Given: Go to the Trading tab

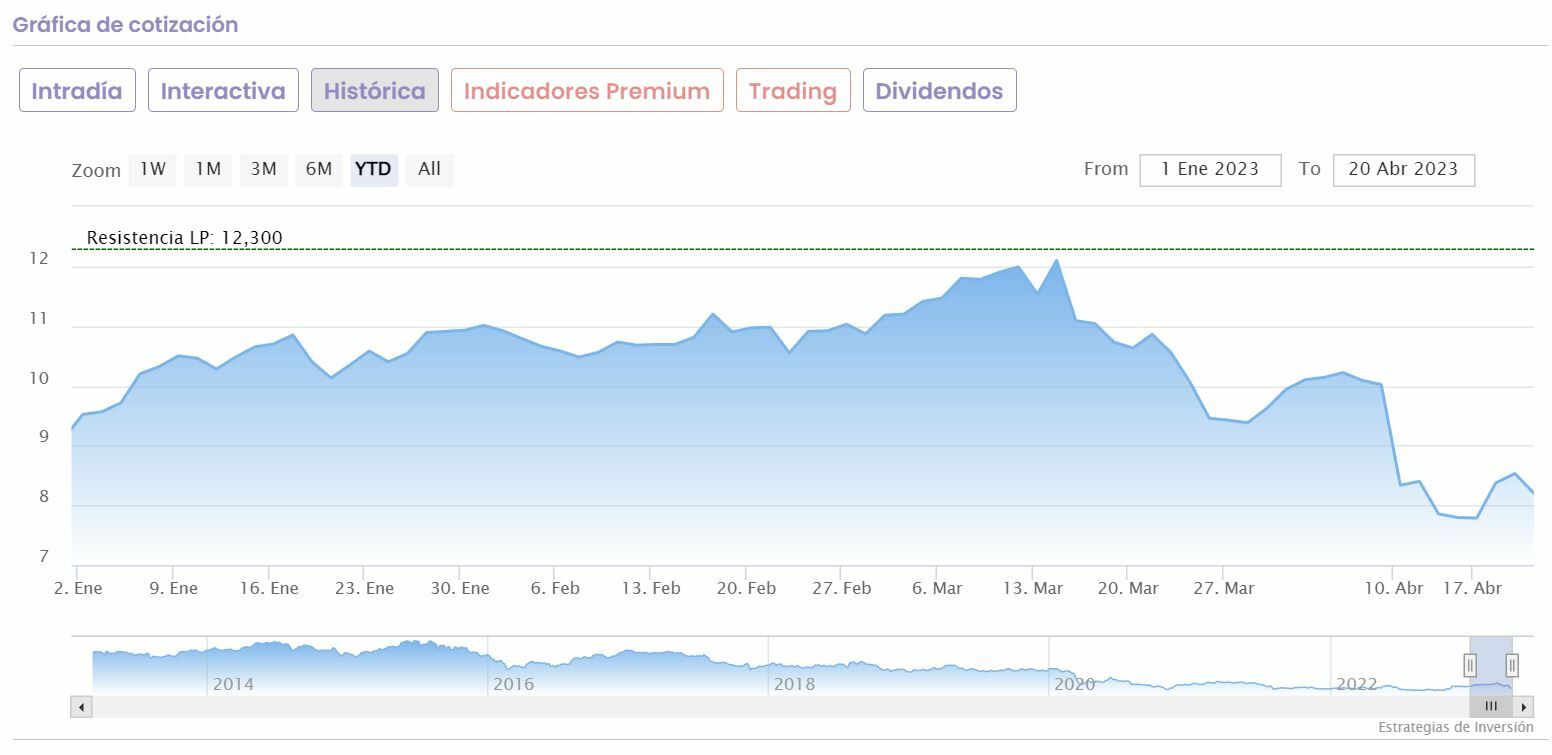Looking at the screenshot, I should pos(793,91).
